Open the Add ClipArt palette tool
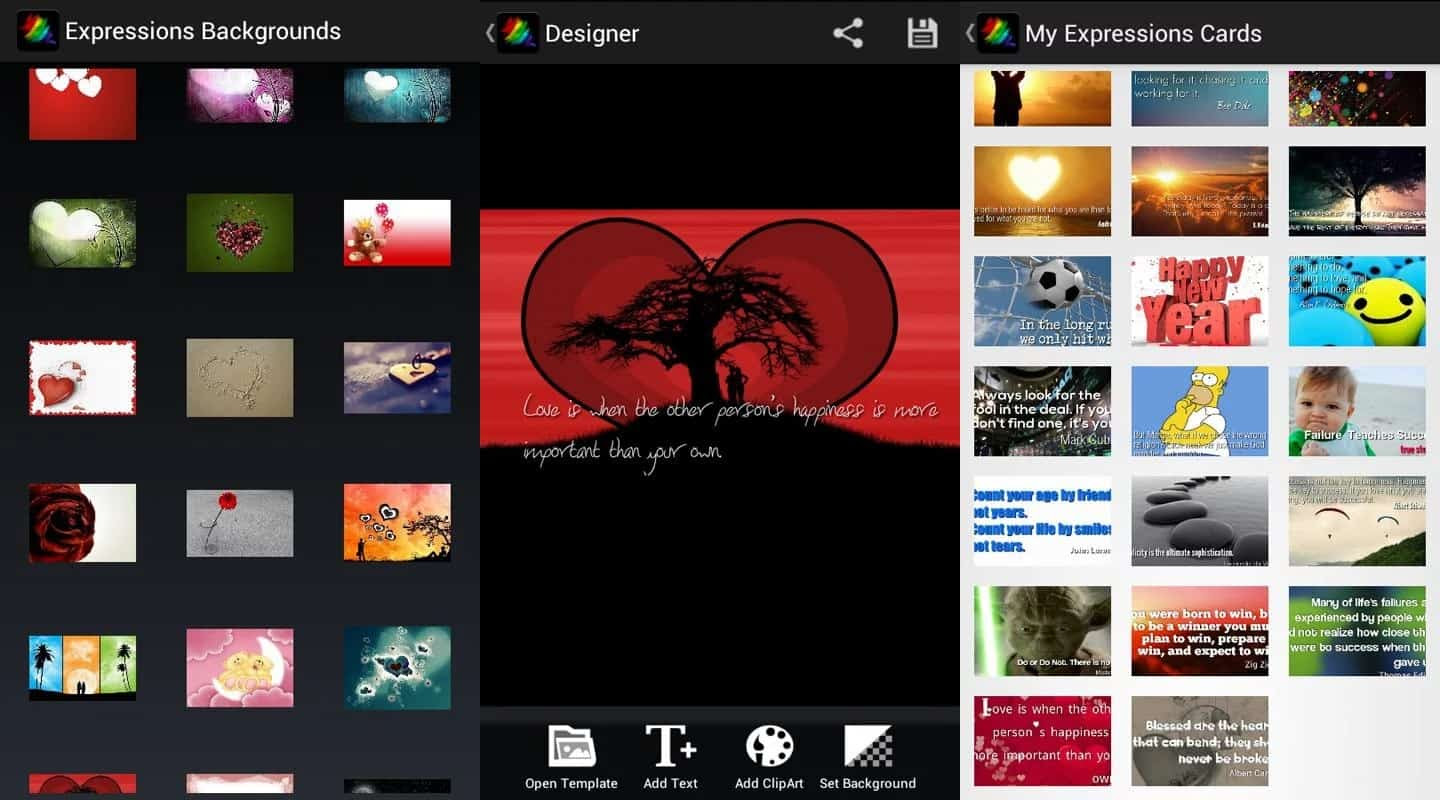 click(x=769, y=757)
